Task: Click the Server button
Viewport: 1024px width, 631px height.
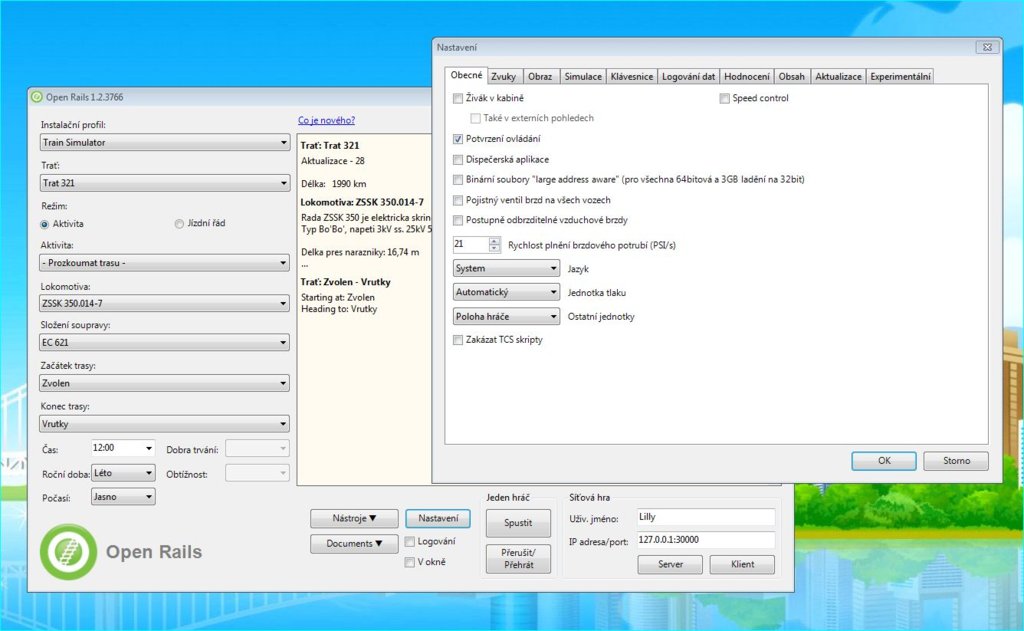Action: tap(670, 564)
